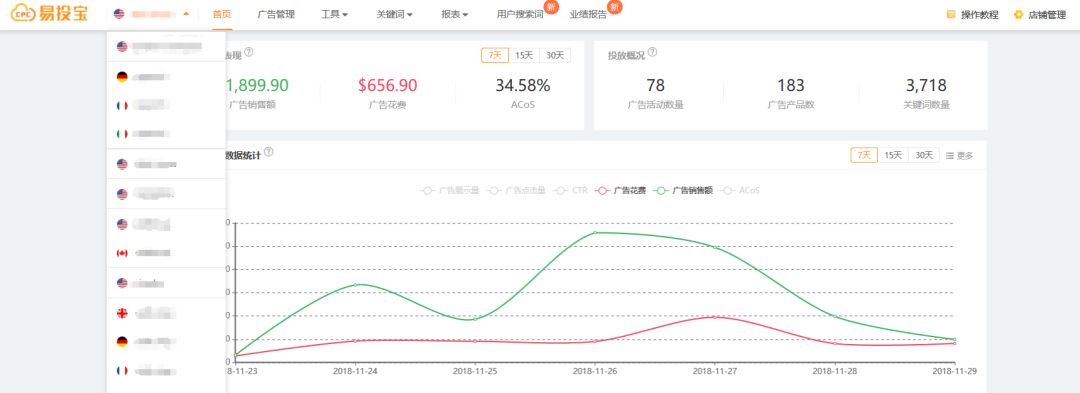The height and width of the screenshot is (393, 1080).
Task: Click the 更多 button on the chart
Action: click(x=959, y=156)
